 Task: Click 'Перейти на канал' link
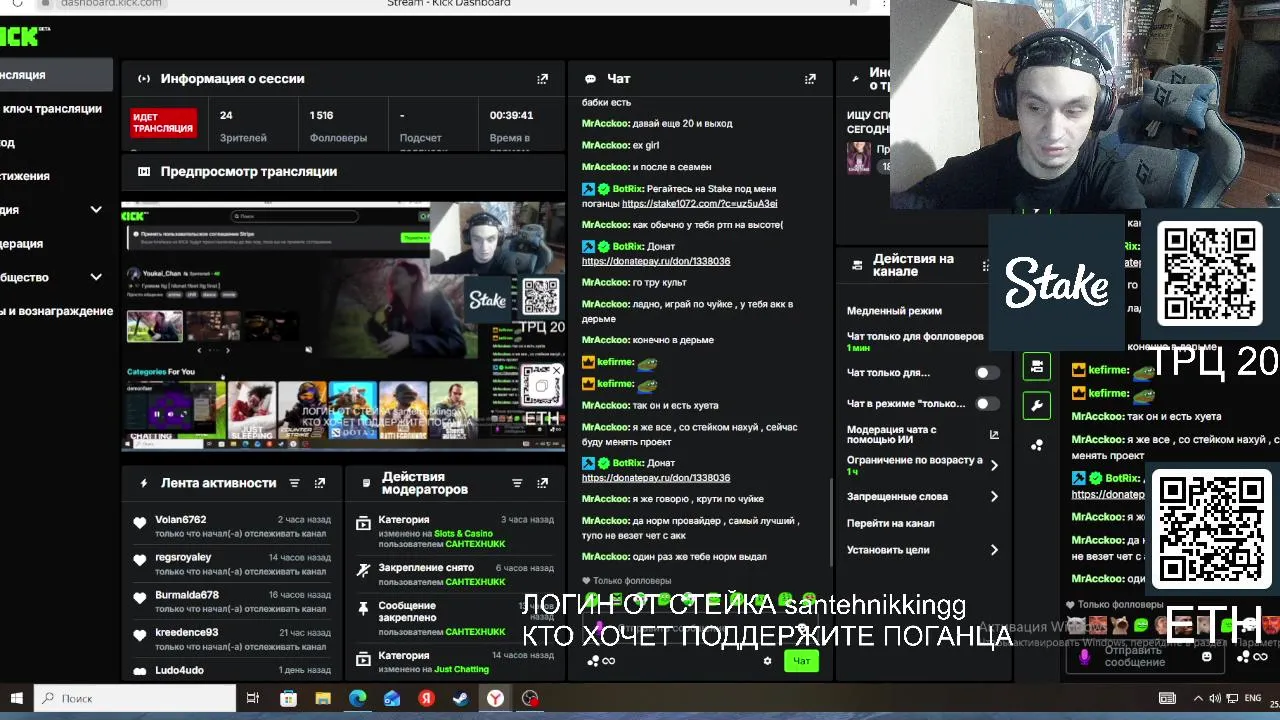tap(891, 523)
